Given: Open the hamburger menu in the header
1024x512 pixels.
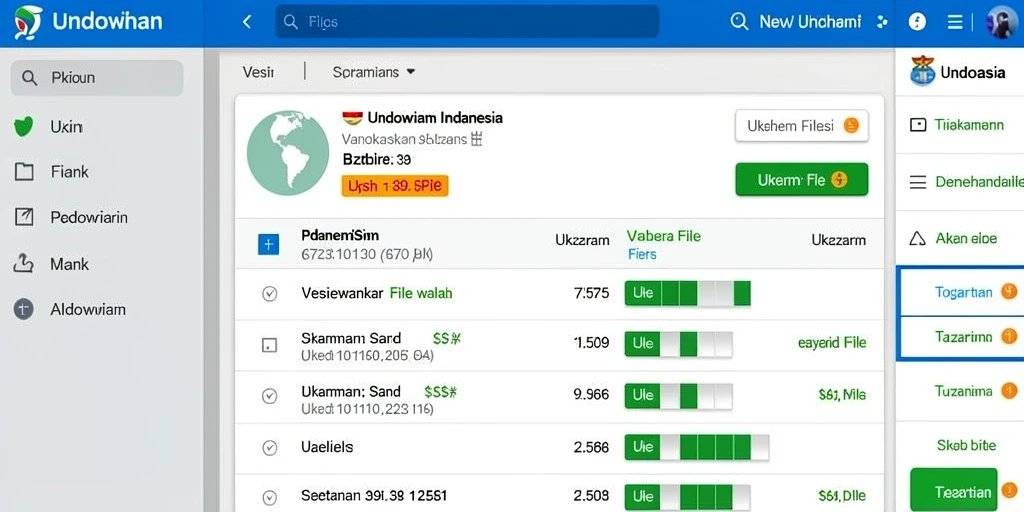Looking at the screenshot, I should [x=954, y=22].
